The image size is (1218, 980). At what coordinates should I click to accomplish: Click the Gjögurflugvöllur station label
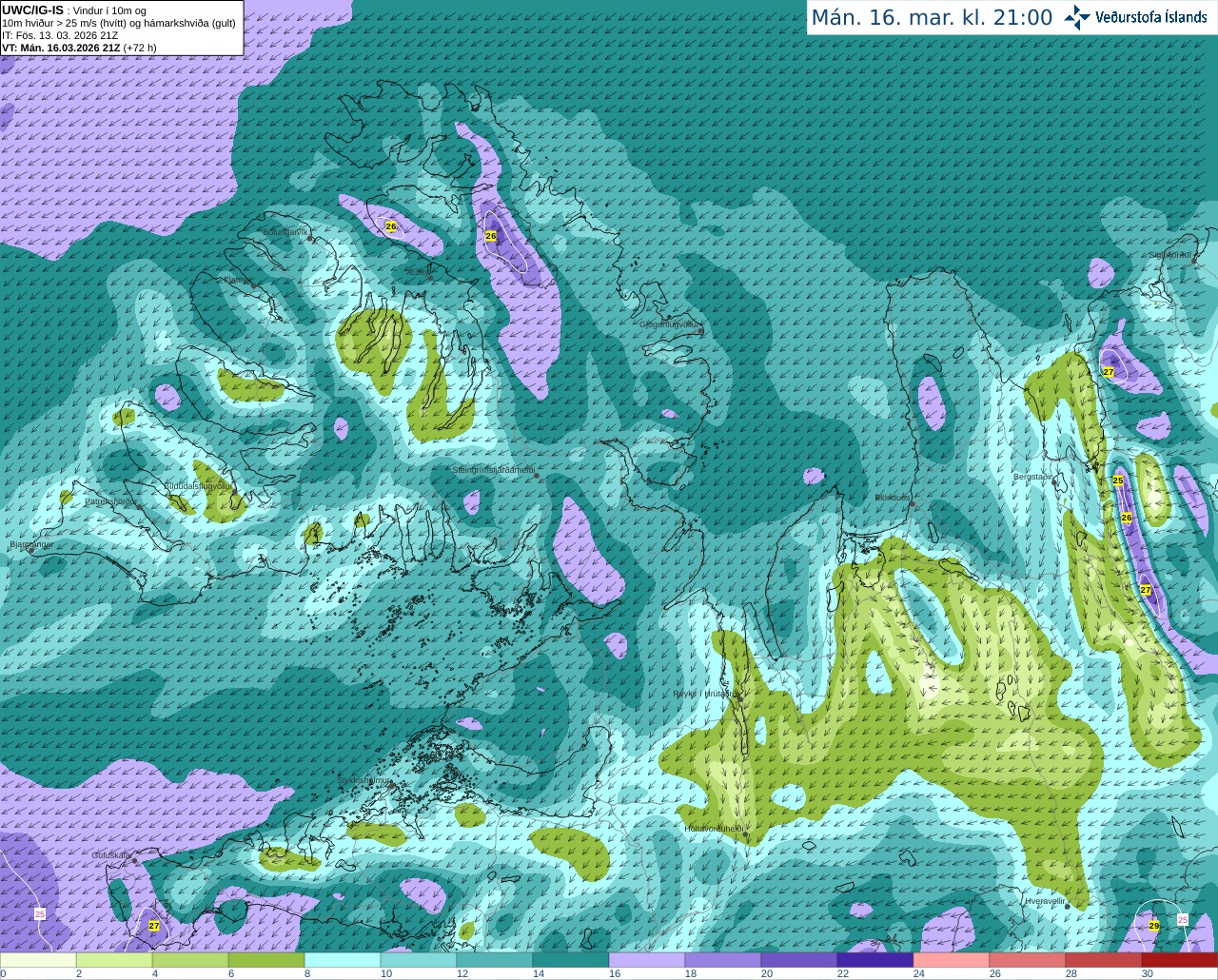coord(670,324)
